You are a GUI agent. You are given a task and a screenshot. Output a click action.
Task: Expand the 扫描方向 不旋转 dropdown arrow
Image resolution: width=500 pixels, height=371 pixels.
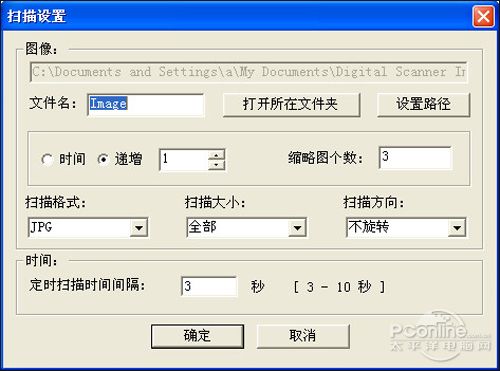pyautogui.click(x=457, y=228)
